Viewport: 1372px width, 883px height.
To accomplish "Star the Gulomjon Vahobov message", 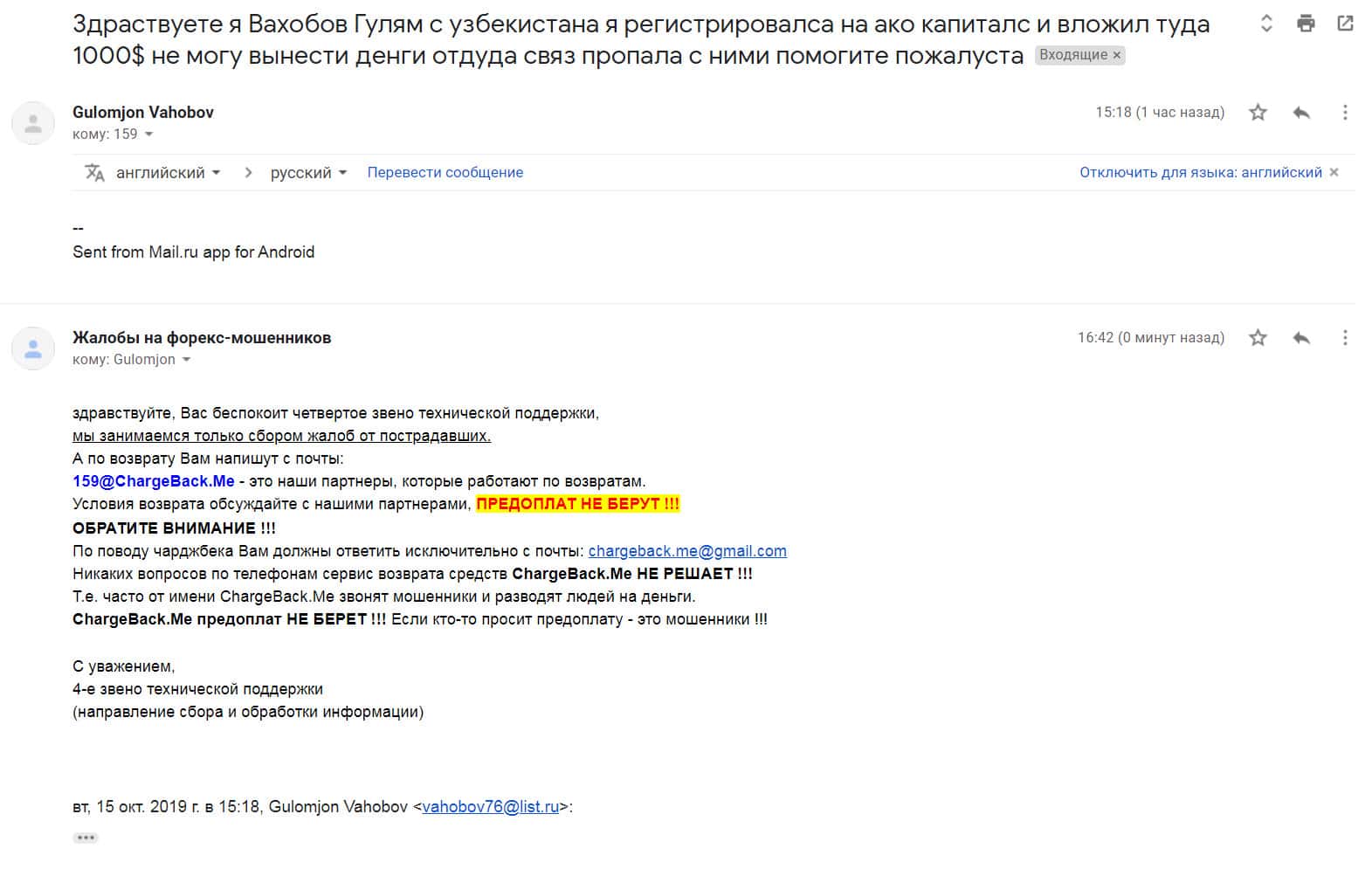I will 1258,113.
